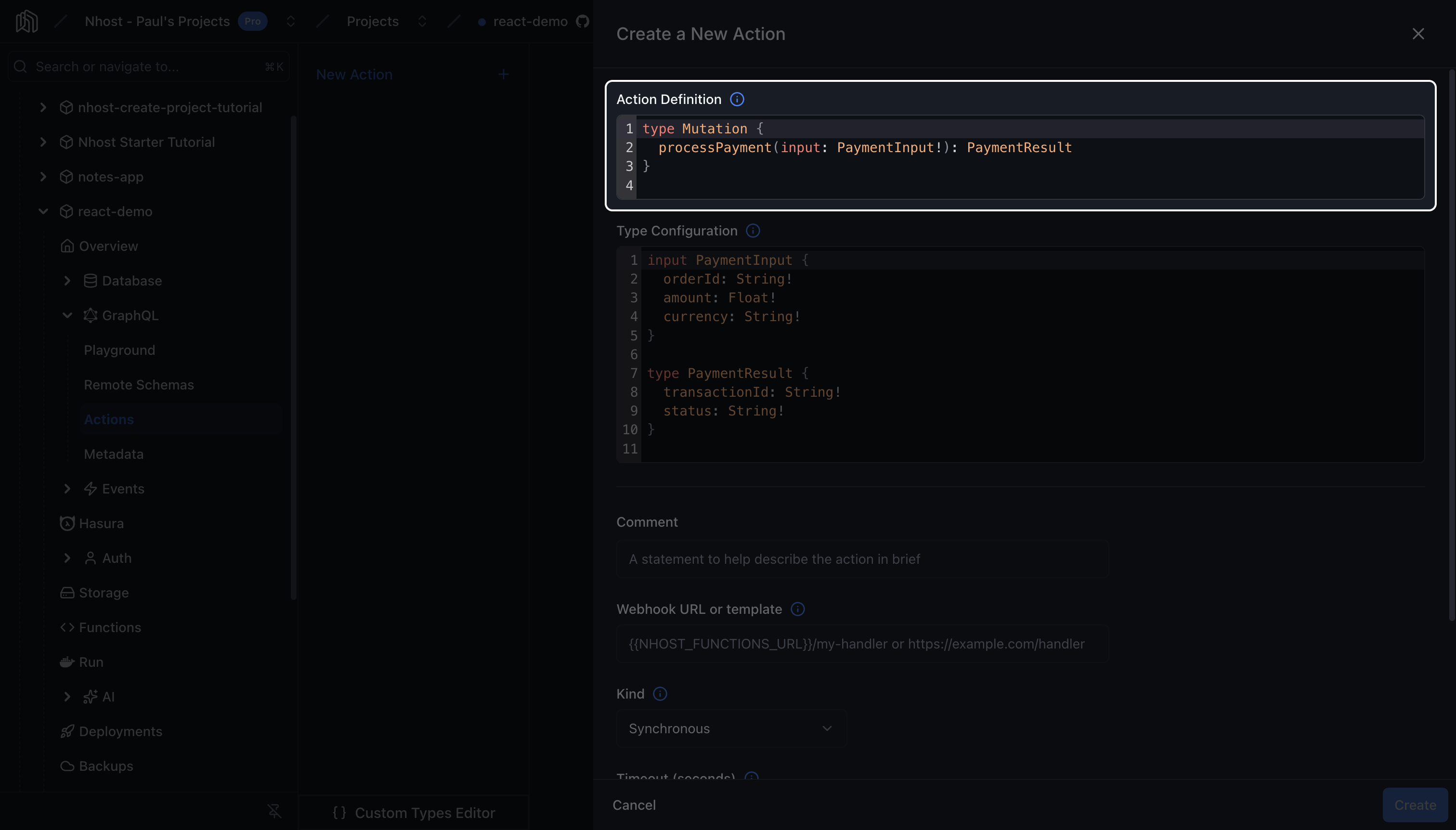Click the Functions code icon
Image resolution: width=1456 pixels, height=830 pixels.
point(67,628)
